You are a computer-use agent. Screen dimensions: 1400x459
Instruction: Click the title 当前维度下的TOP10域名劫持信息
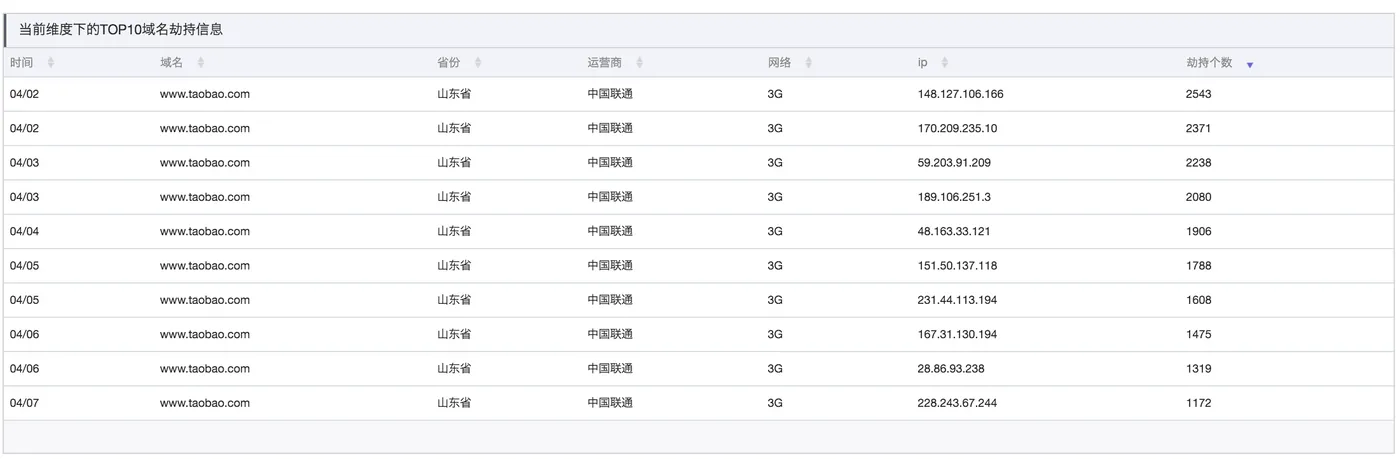pos(121,30)
